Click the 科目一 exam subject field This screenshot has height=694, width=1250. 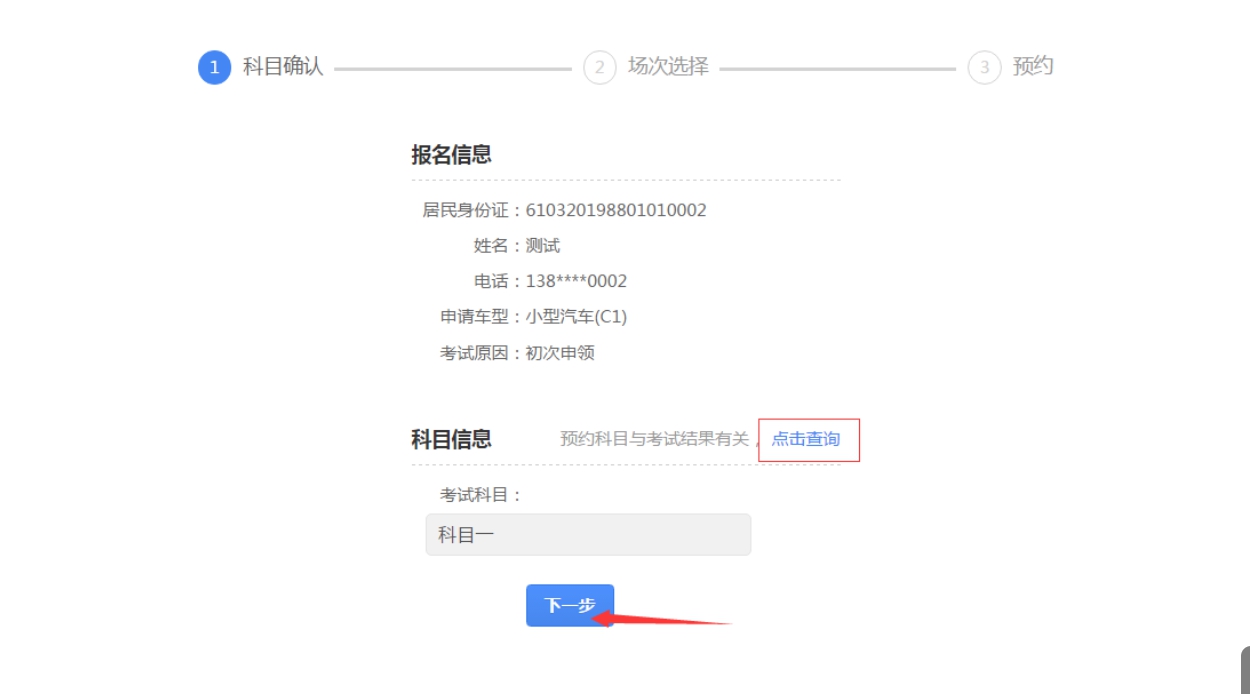[x=588, y=535]
